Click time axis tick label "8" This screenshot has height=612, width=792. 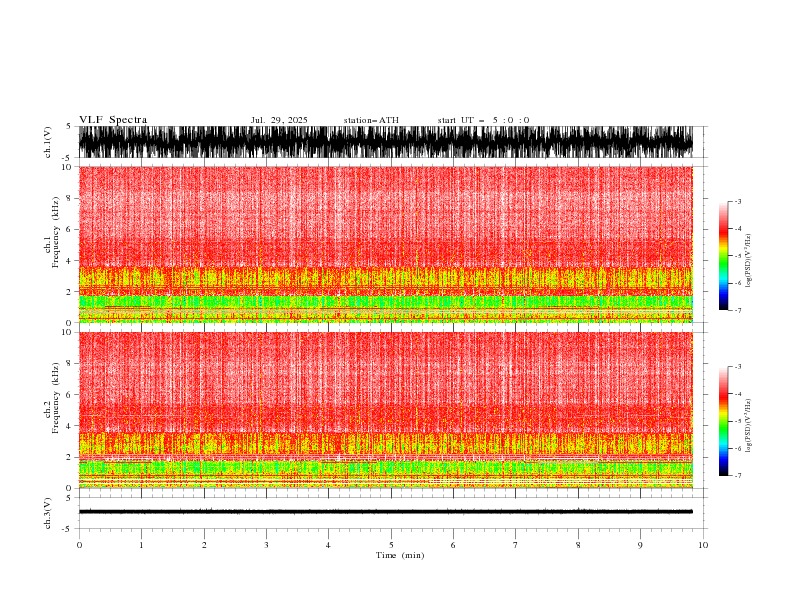[x=578, y=545]
